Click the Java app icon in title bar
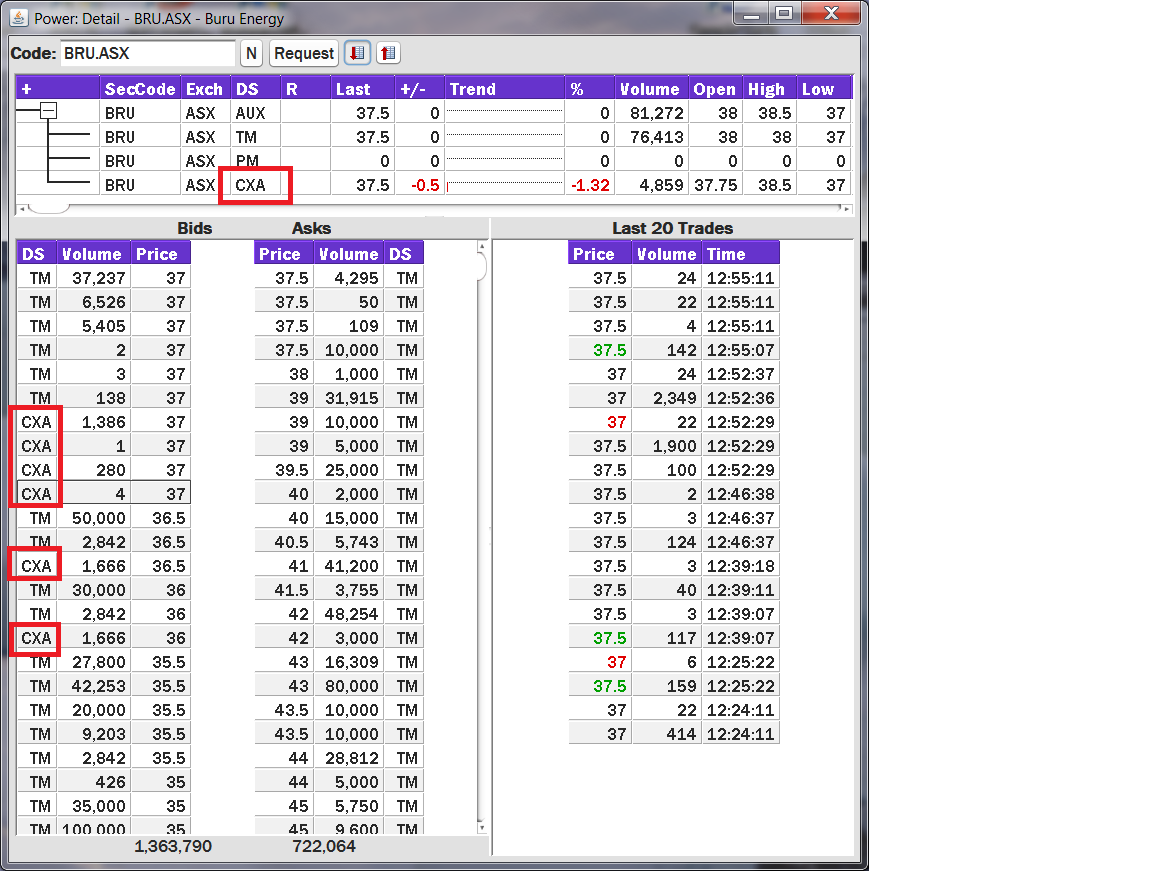Screen dimensions: 1152x871 (19, 18)
